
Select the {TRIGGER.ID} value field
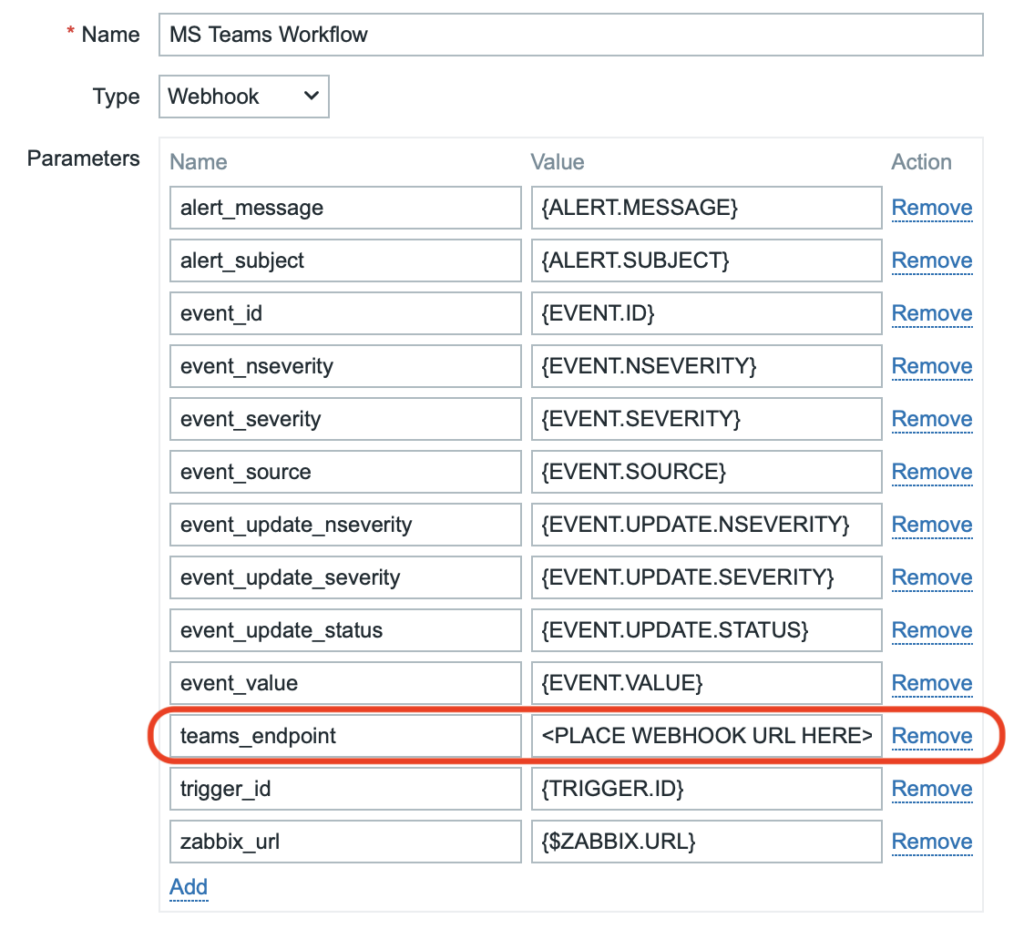click(x=706, y=788)
